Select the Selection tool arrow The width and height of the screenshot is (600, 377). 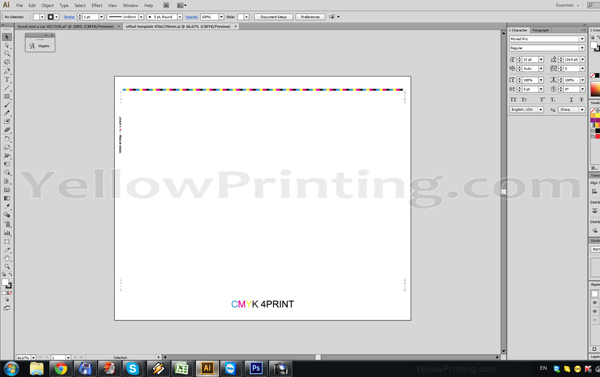[x=7, y=37]
